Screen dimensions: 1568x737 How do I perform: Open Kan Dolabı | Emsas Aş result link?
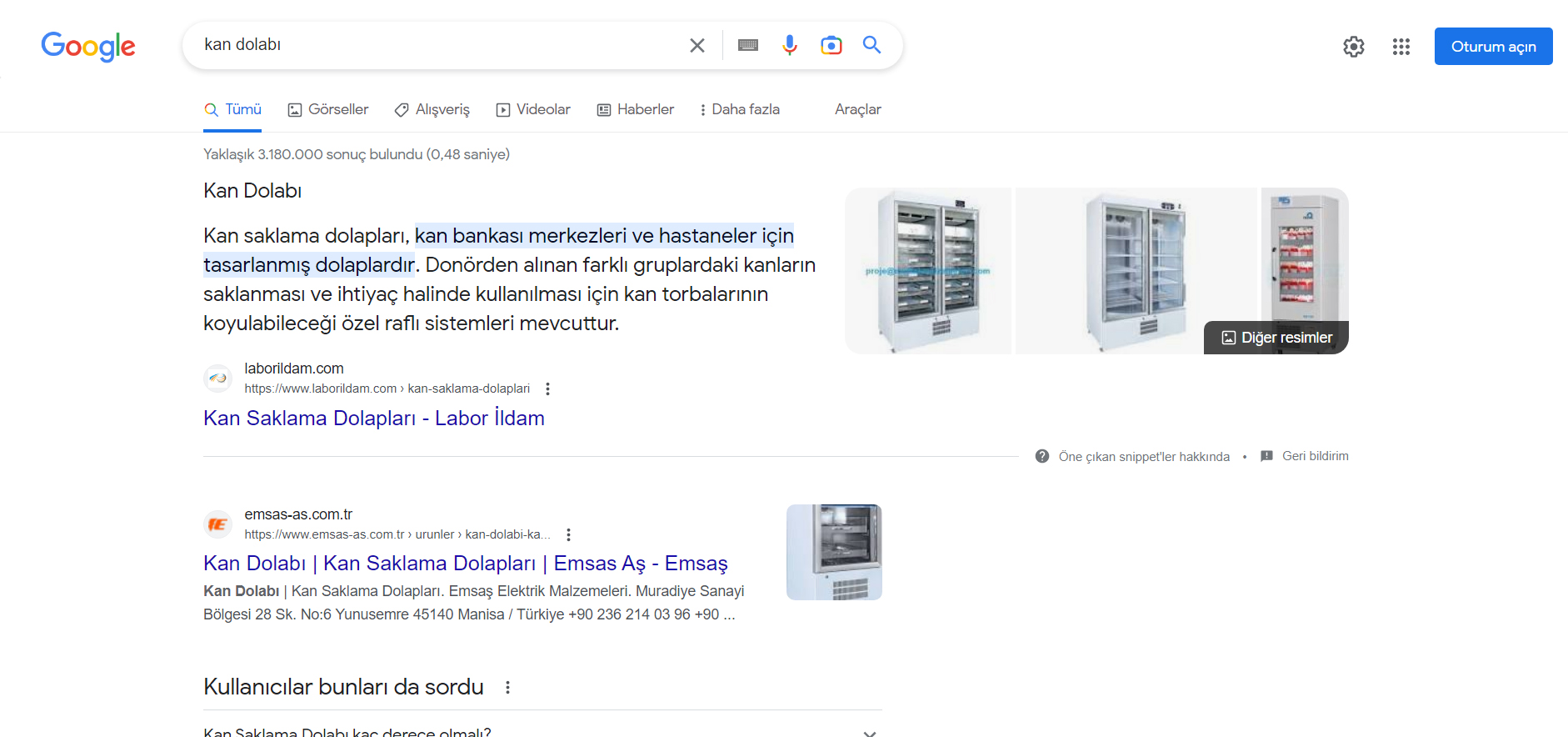466,564
